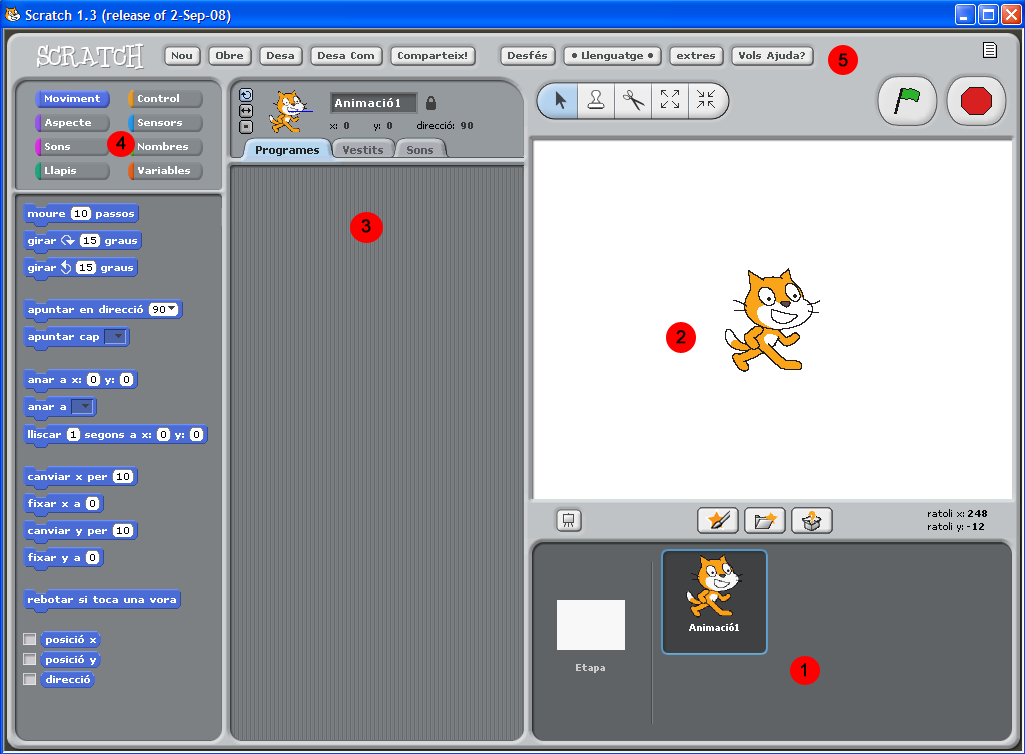Image resolution: width=1025 pixels, height=754 pixels.
Task: Open the Sons tab in sprite editor
Action: [x=420, y=150]
